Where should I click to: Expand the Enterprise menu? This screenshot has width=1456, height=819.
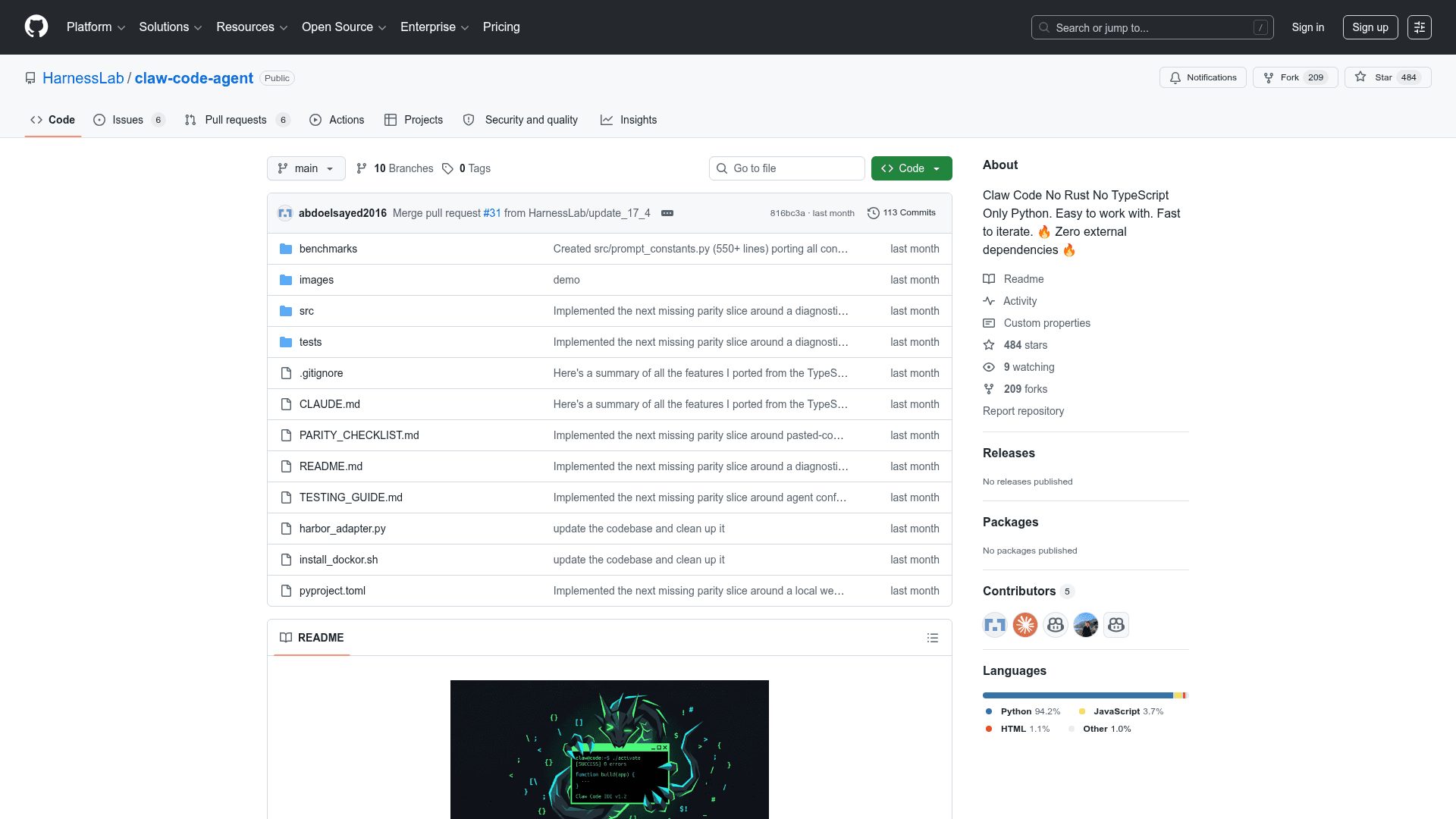(435, 27)
